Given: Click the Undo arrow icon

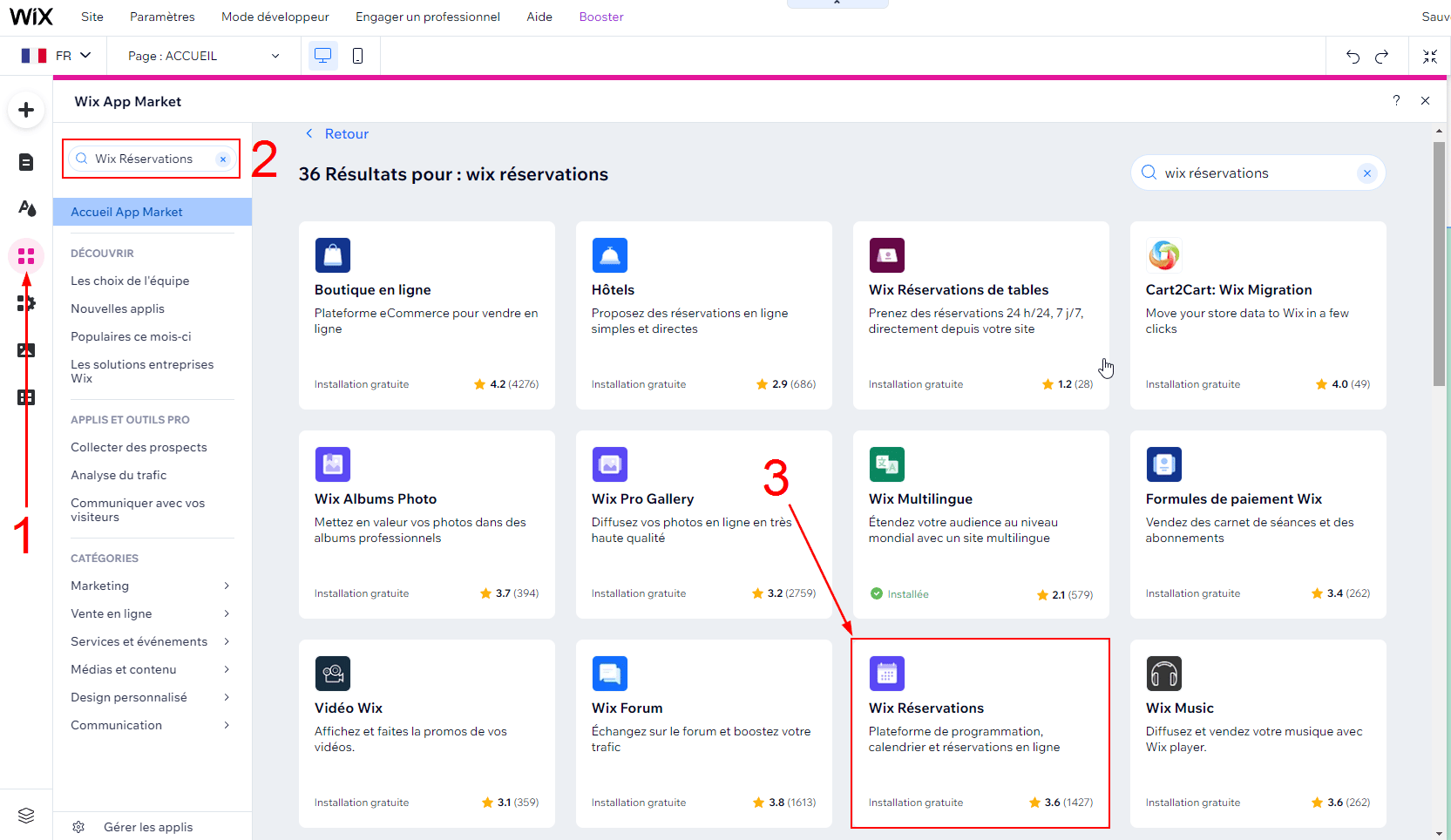Looking at the screenshot, I should (x=1353, y=57).
